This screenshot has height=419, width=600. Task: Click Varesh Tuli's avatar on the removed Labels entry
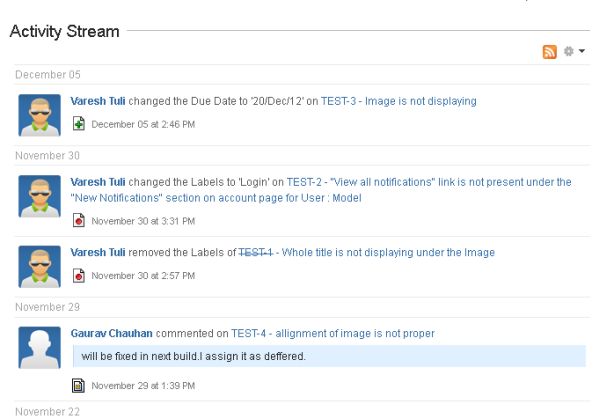39,265
